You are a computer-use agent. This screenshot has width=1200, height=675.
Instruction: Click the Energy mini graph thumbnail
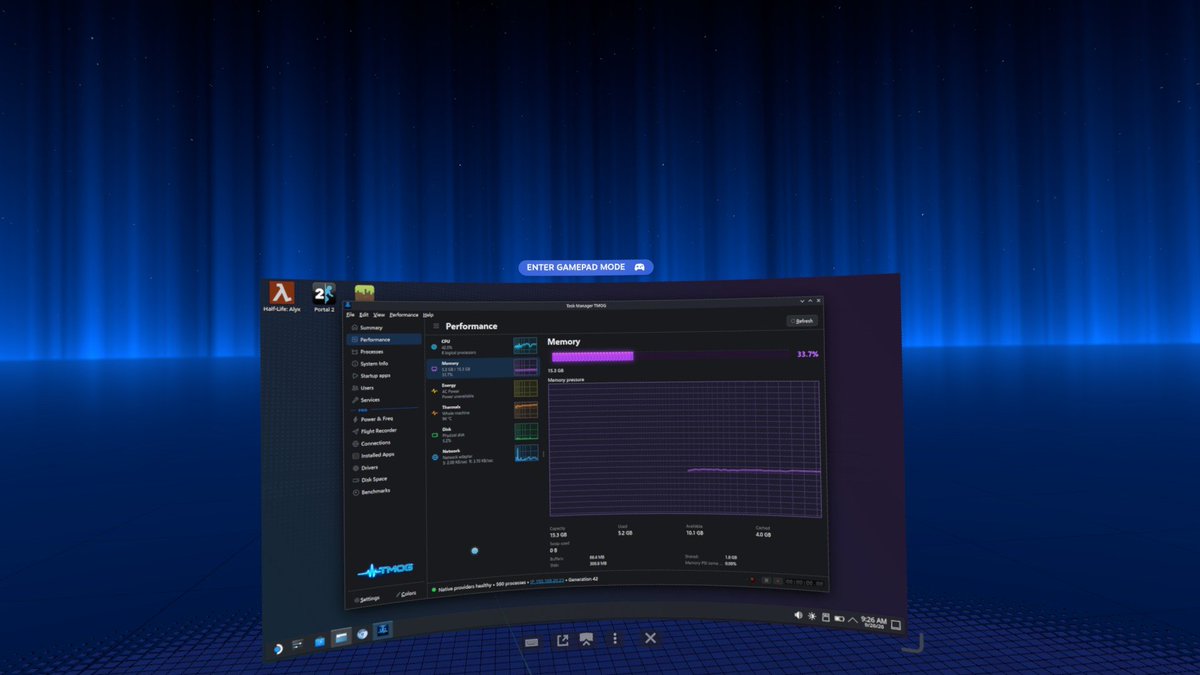click(x=525, y=388)
